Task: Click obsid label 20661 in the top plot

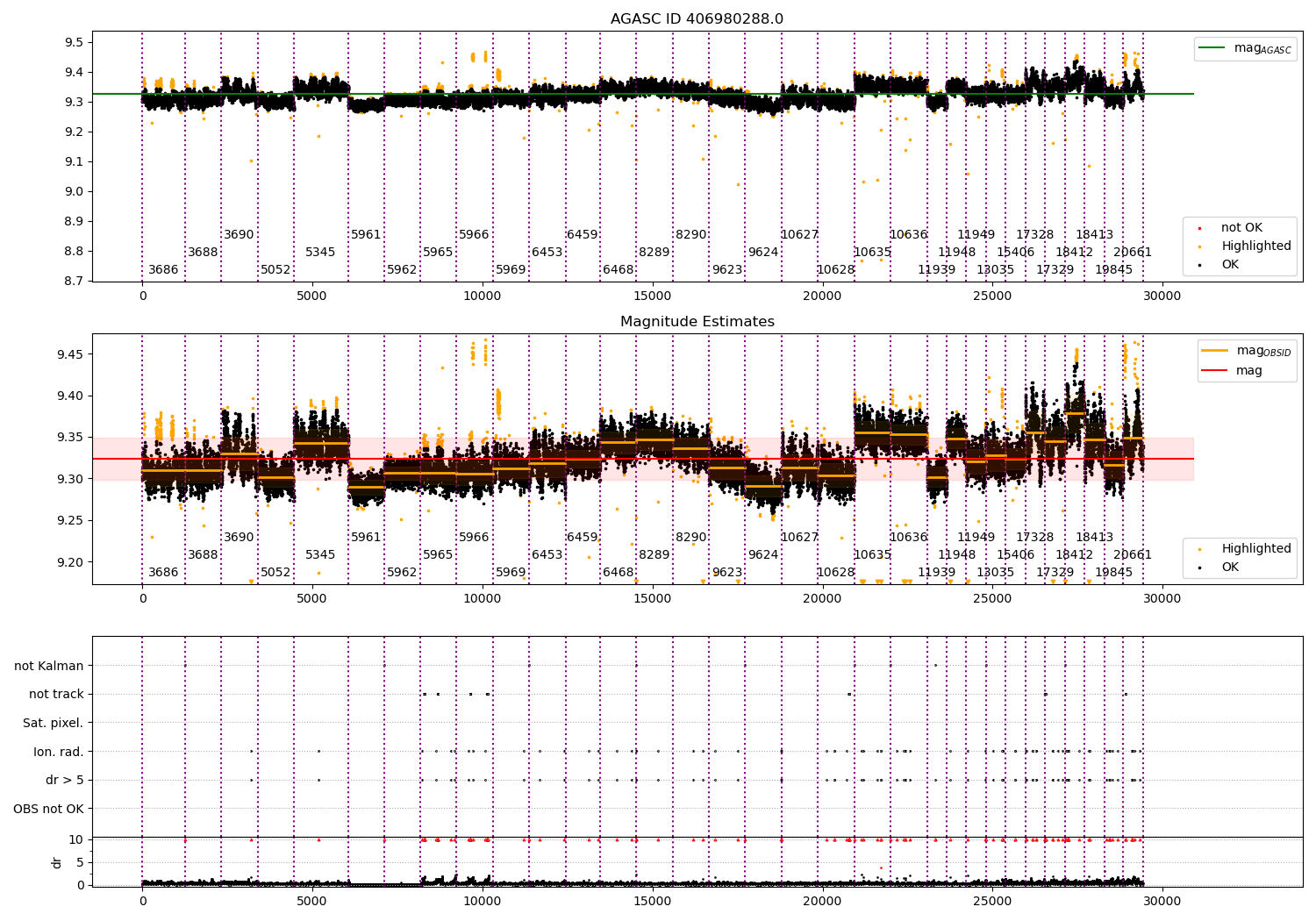Action: coord(1133,253)
